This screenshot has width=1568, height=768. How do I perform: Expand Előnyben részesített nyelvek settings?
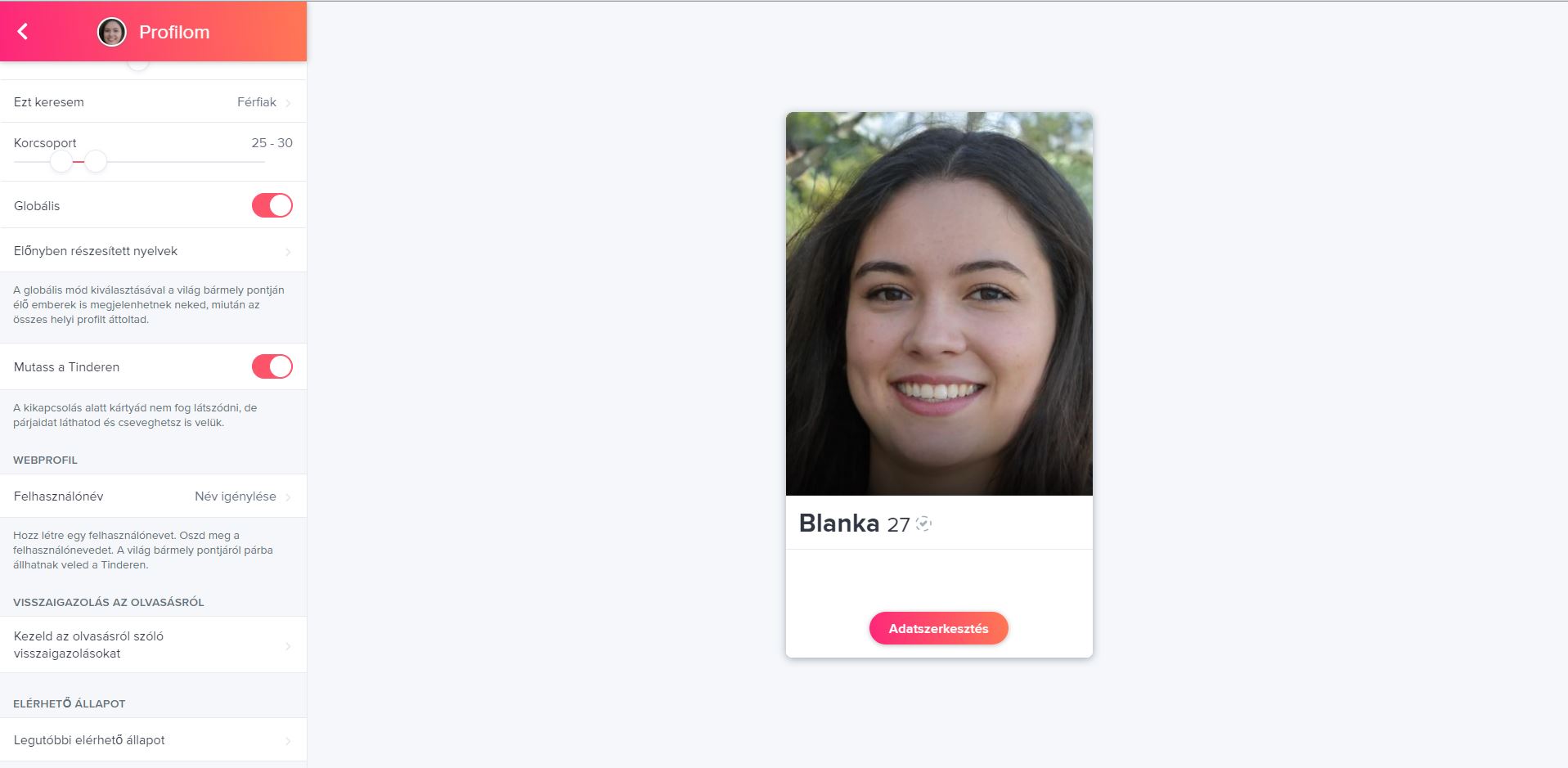[x=153, y=251]
